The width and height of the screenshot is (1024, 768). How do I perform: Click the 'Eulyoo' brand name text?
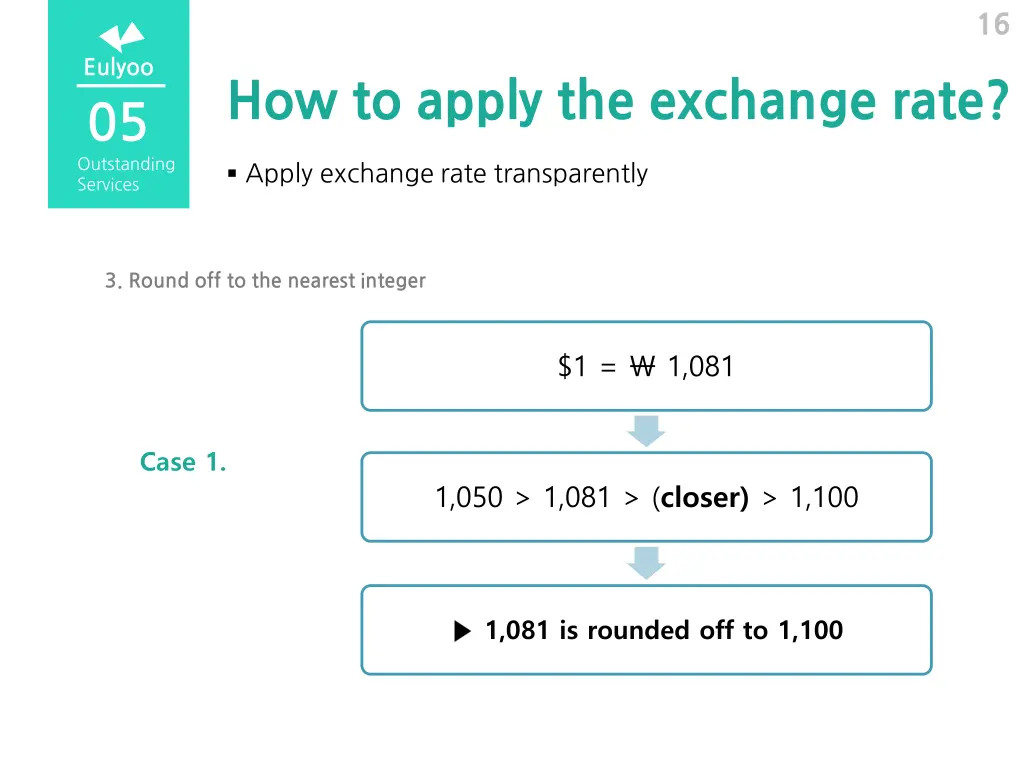pos(119,67)
